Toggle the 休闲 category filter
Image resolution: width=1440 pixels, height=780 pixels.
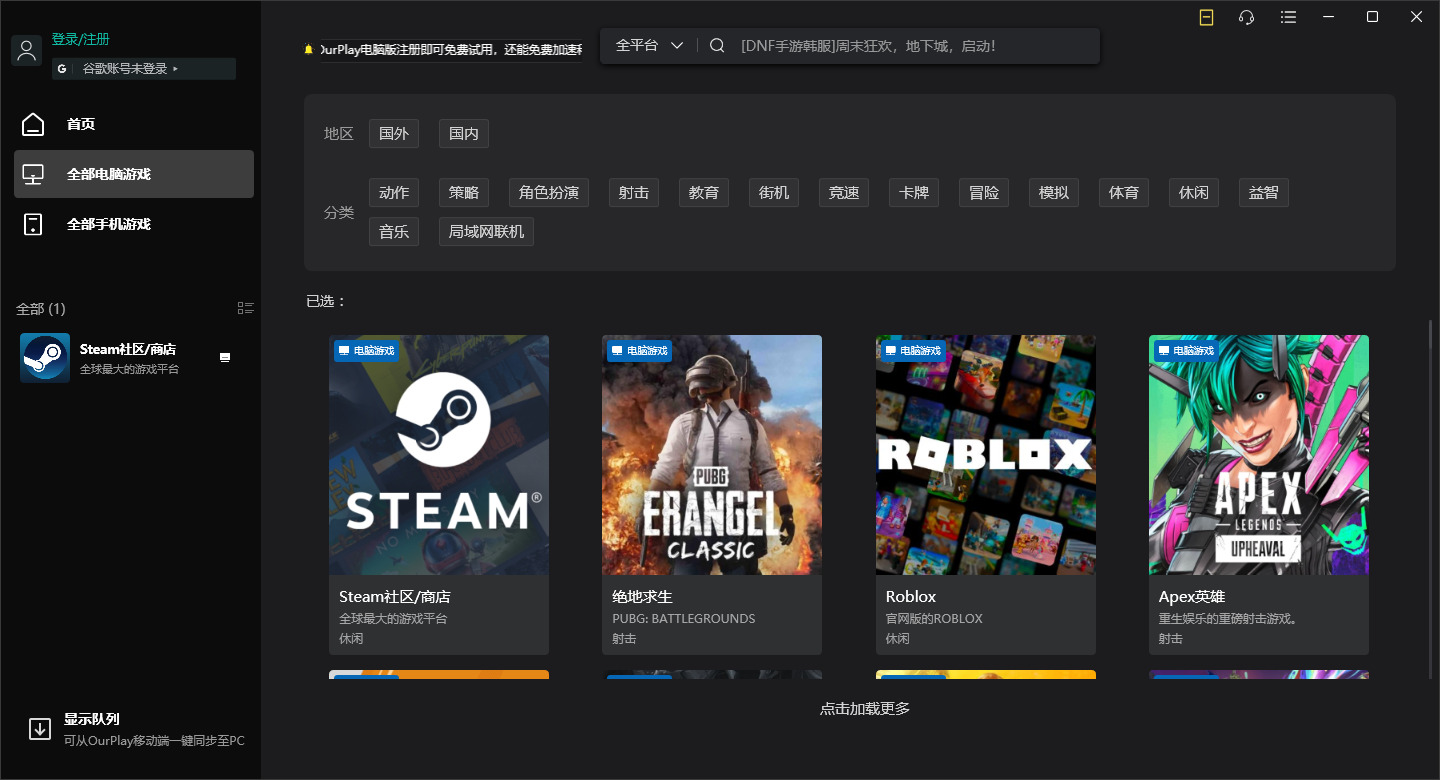(1193, 192)
